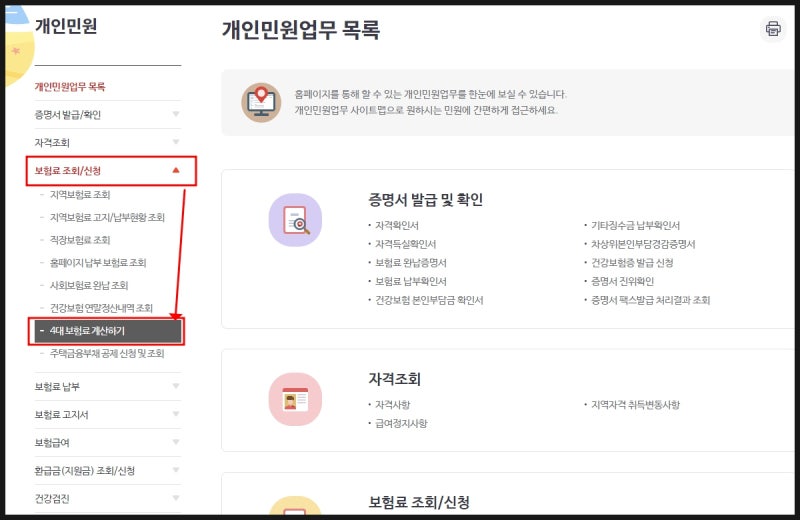Select 환급금(지원금) 조회/신청 sidebar menu

[85, 471]
